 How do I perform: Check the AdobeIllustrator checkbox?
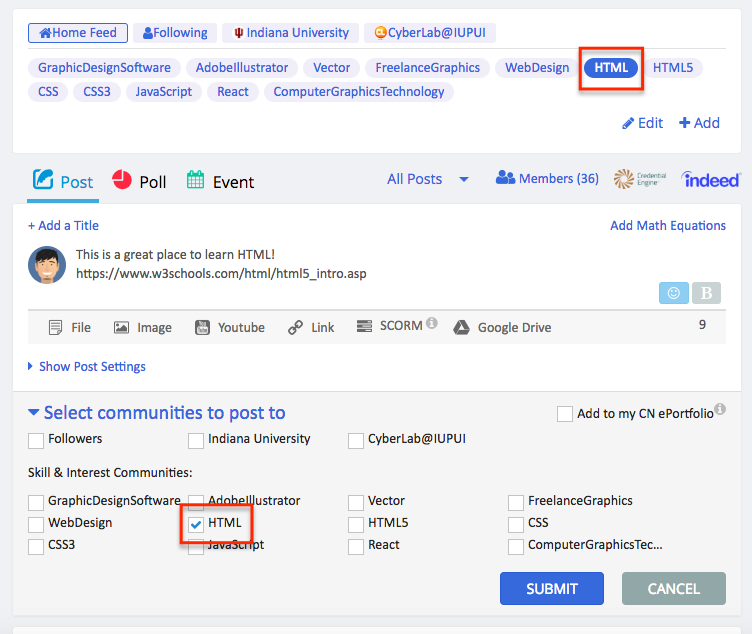pyautogui.click(x=196, y=503)
